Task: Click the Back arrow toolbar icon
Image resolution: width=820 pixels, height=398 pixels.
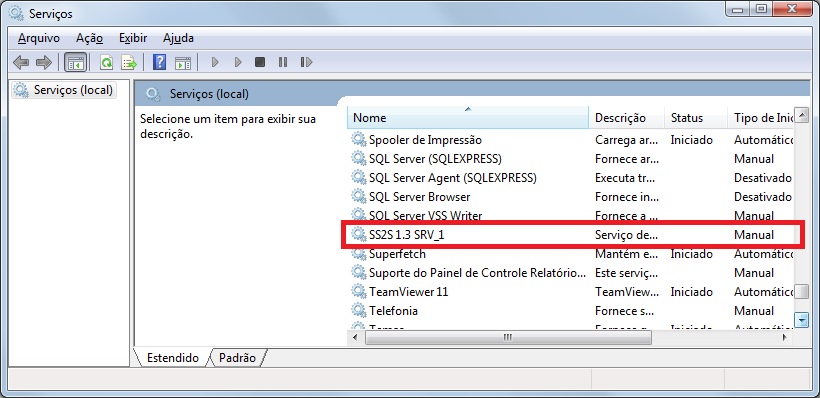Action: [x=21, y=63]
